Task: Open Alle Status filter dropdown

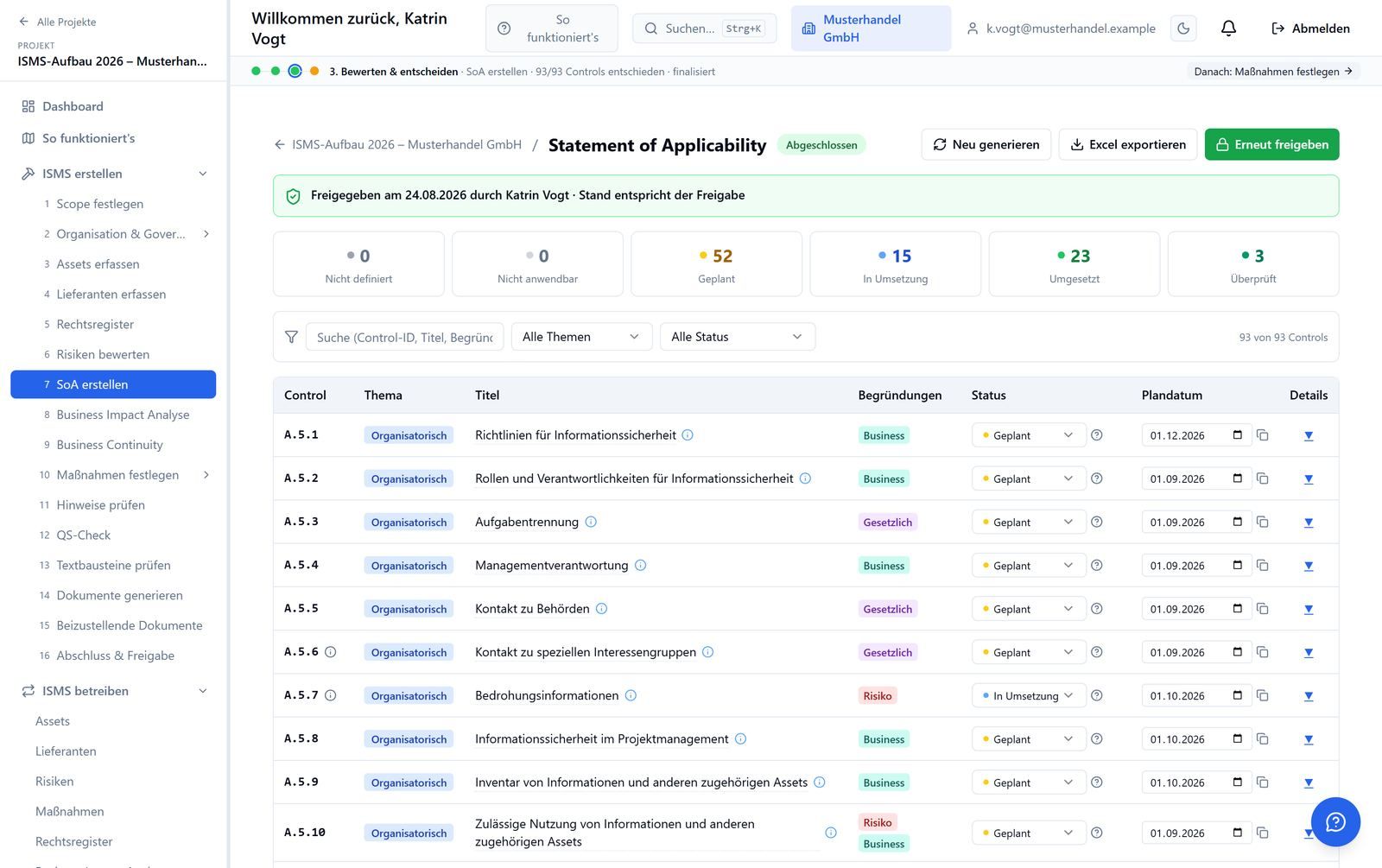Action: click(738, 337)
